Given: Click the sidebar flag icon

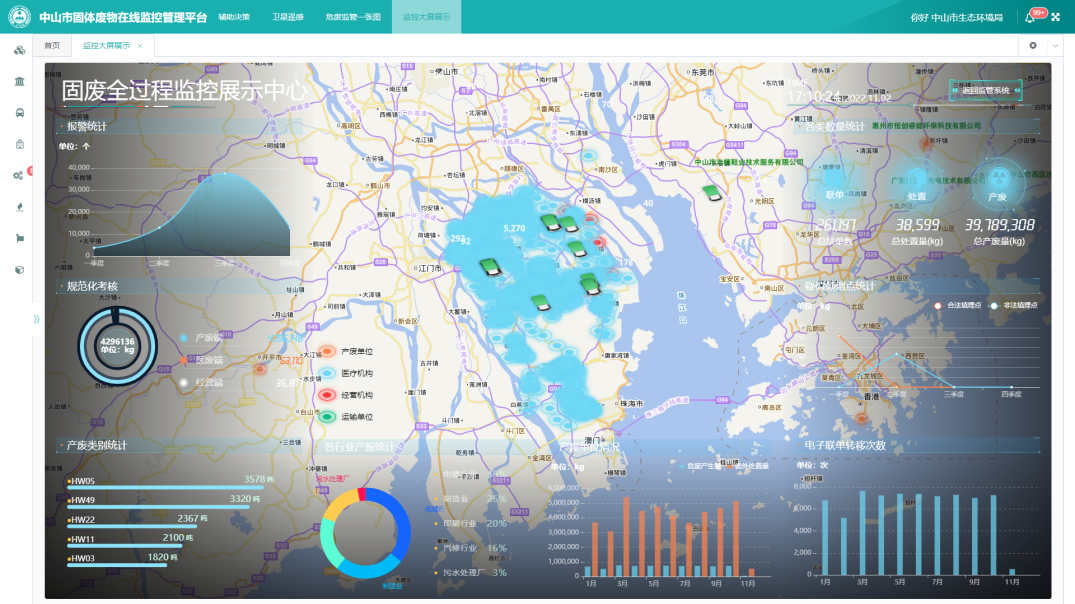Looking at the screenshot, I should pos(19,239).
